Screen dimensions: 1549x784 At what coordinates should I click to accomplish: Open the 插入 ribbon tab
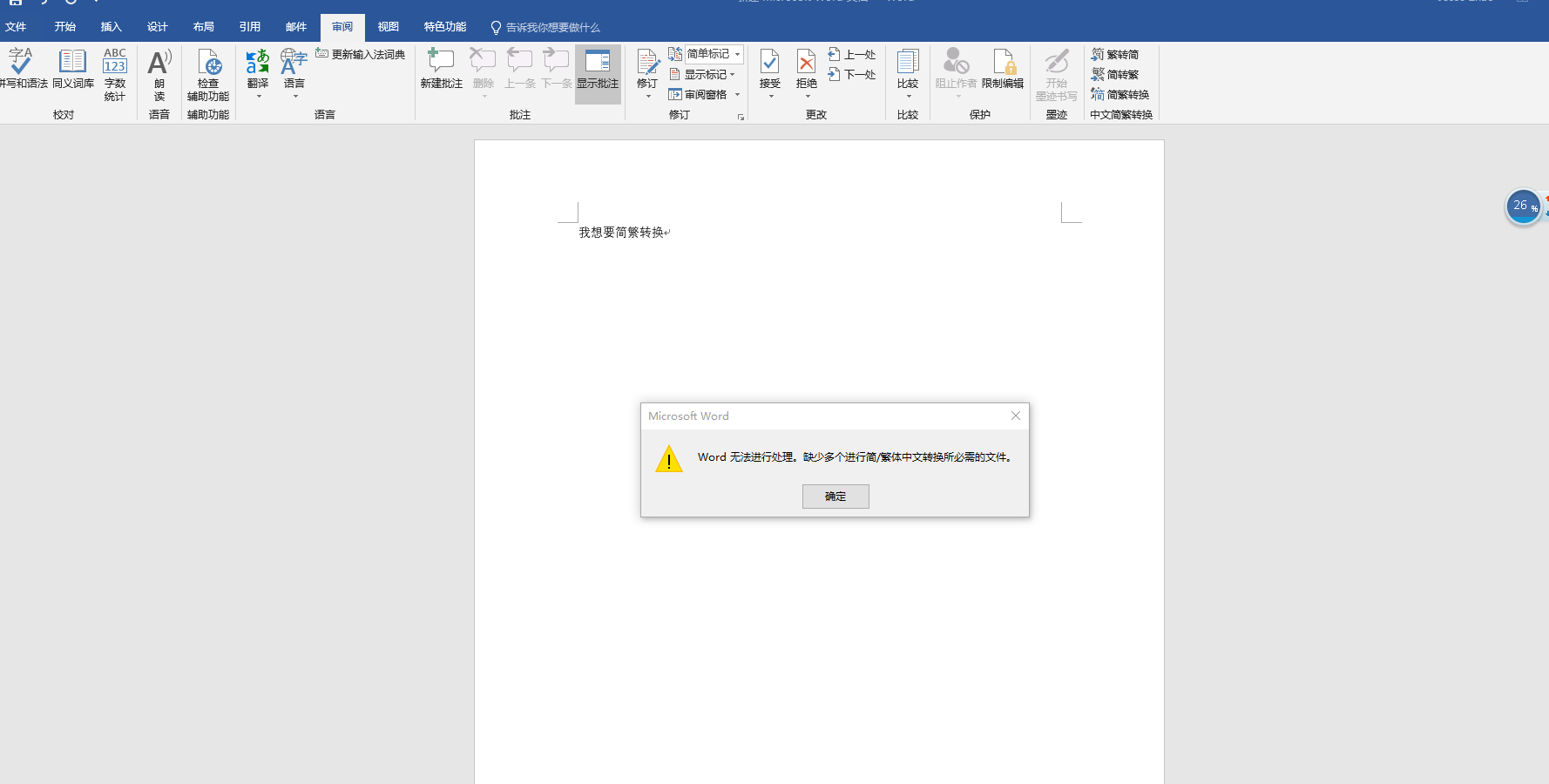[111, 26]
